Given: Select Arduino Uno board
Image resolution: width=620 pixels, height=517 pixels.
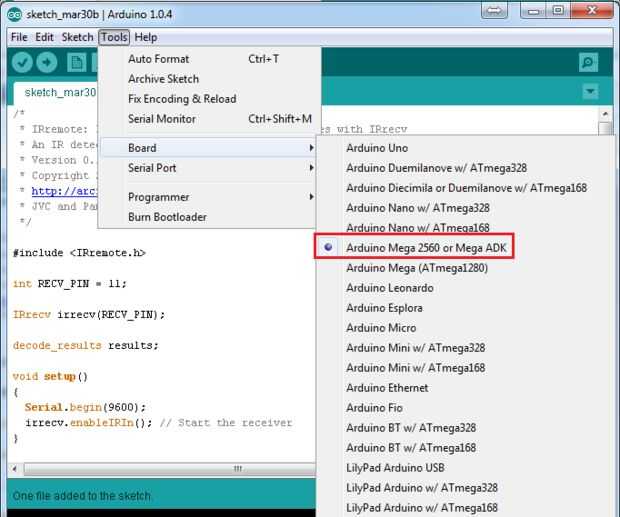Looking at the screenshot, I should (466, 148).
